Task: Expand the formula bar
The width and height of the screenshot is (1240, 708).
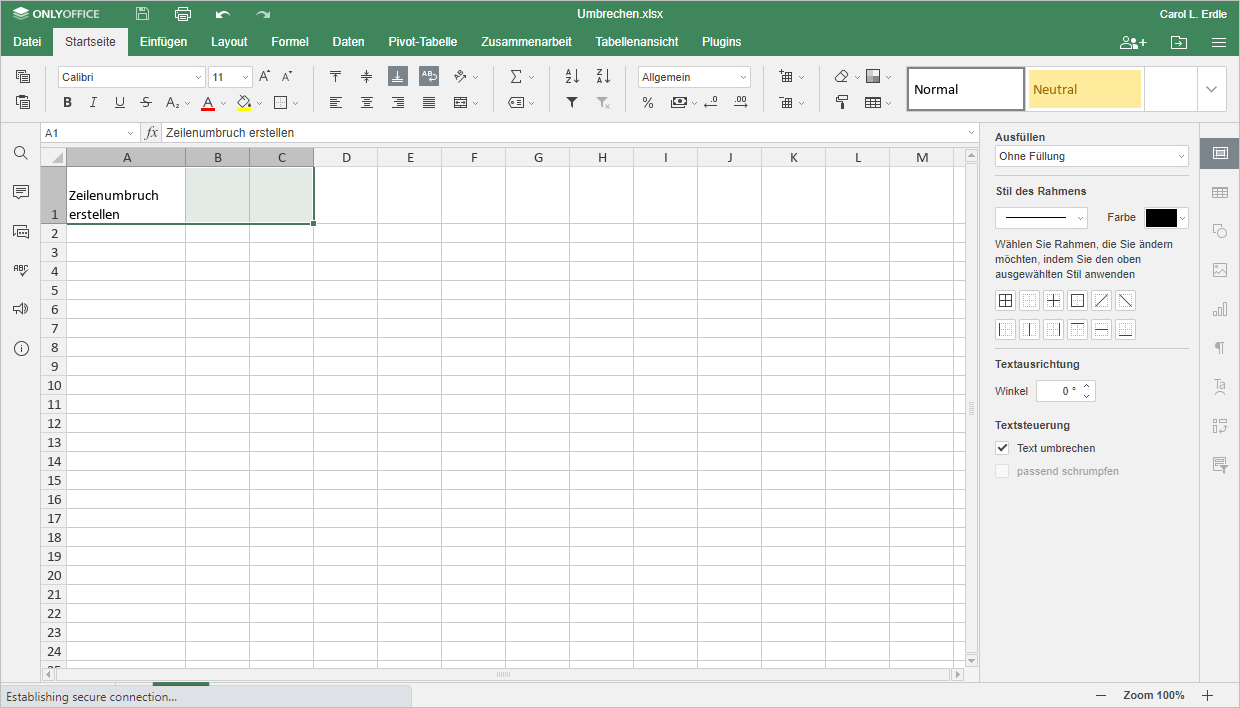Action: [971, 133]
